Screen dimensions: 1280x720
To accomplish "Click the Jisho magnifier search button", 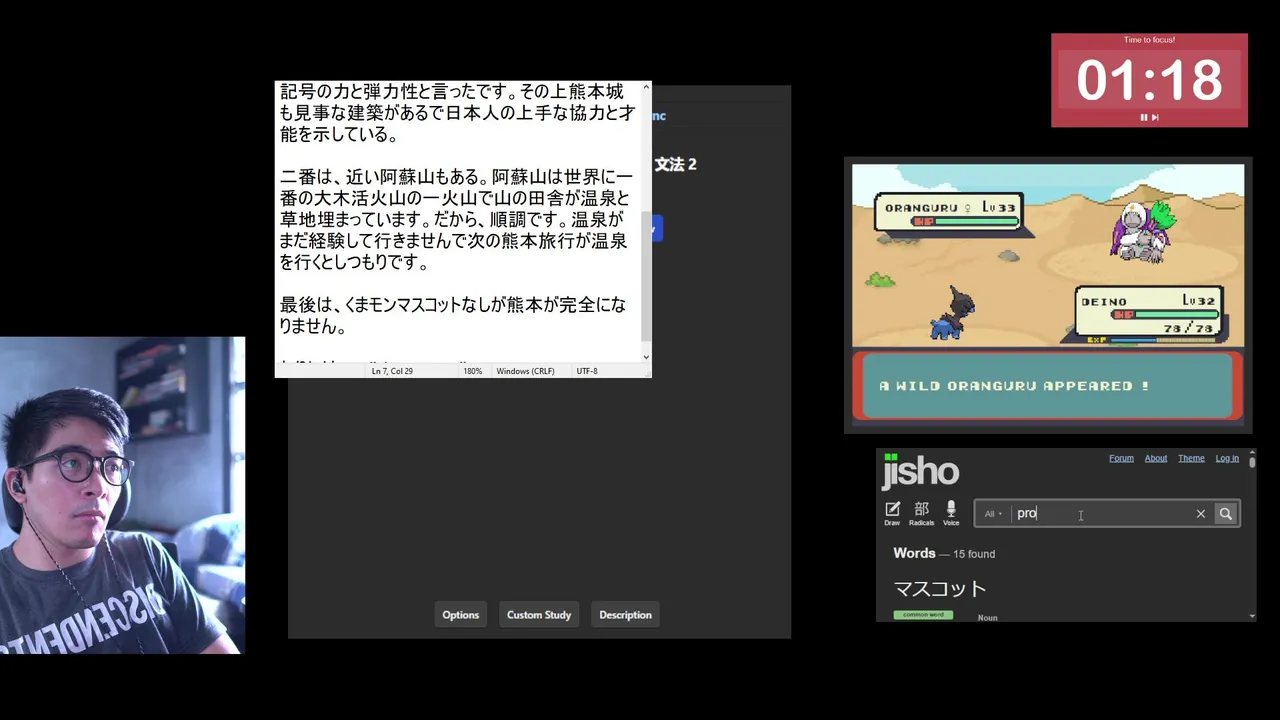I will click(1226, 514).
